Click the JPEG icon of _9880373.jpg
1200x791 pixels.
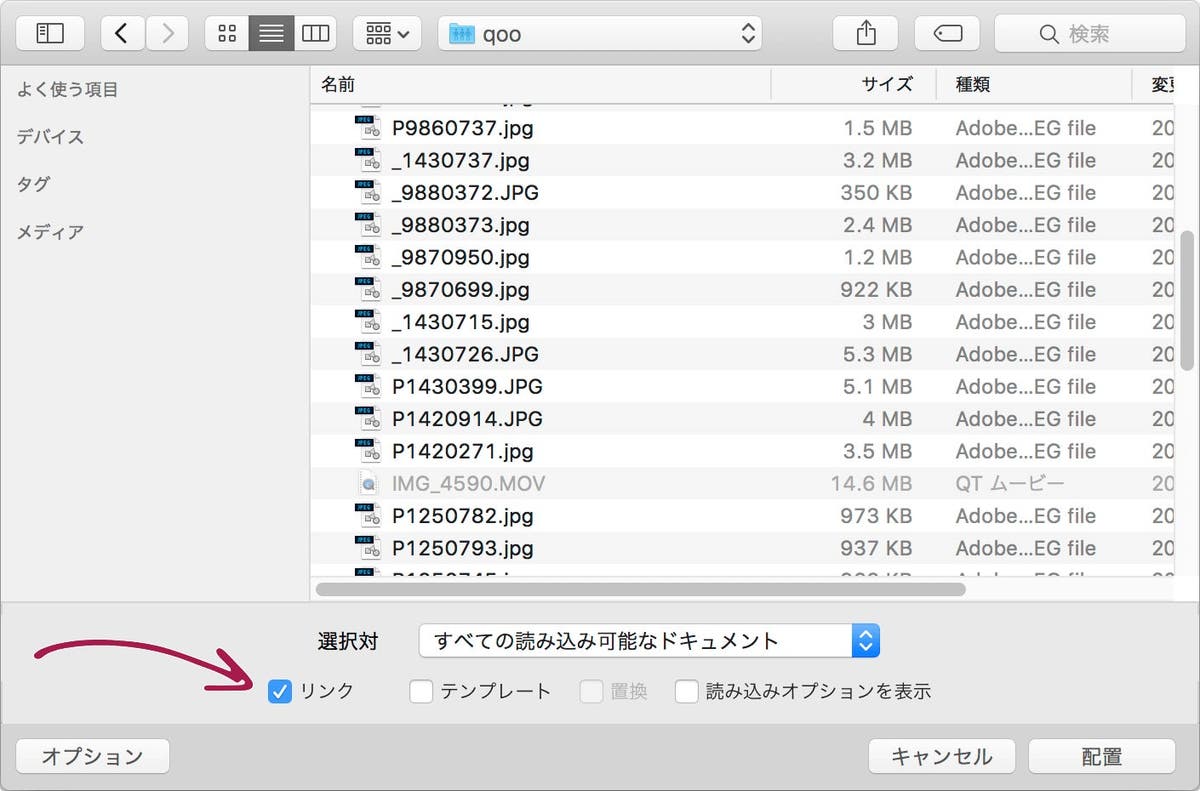click(x=368, y=225)
